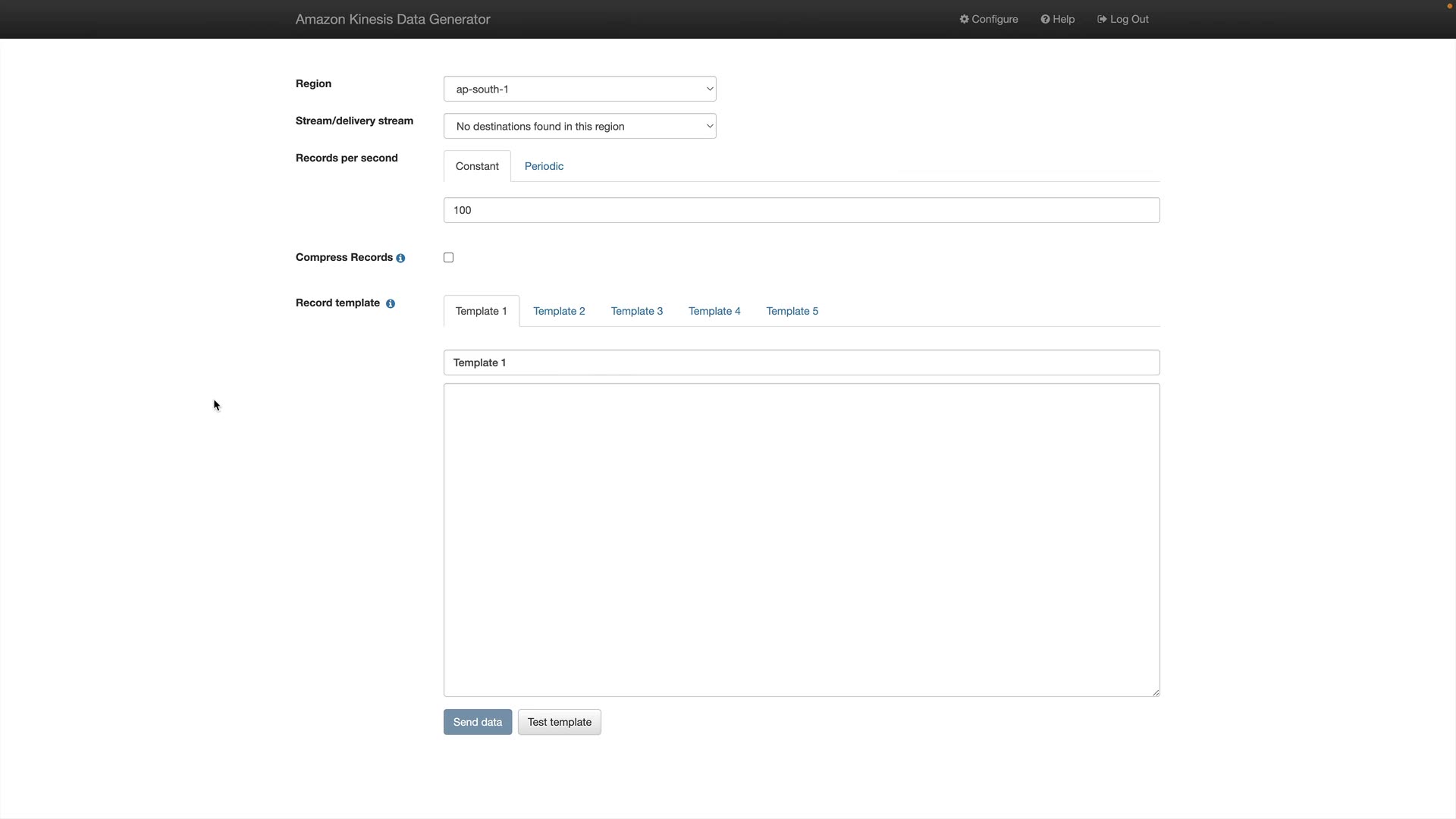Switch to Template 2 tab
1456x819 pixels.
[x=559, y=312]
